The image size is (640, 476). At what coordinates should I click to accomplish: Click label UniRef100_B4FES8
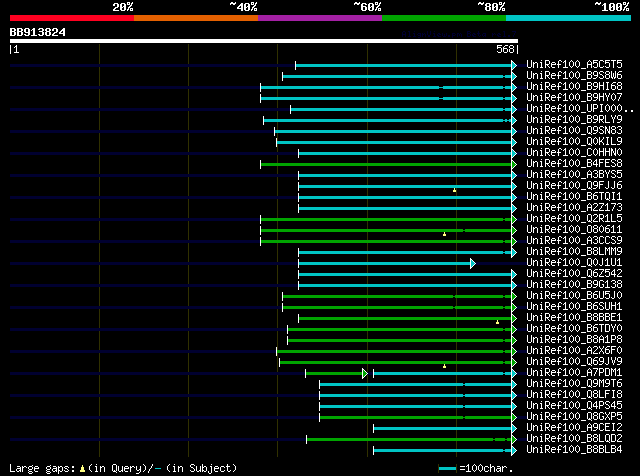click(574, 164)
